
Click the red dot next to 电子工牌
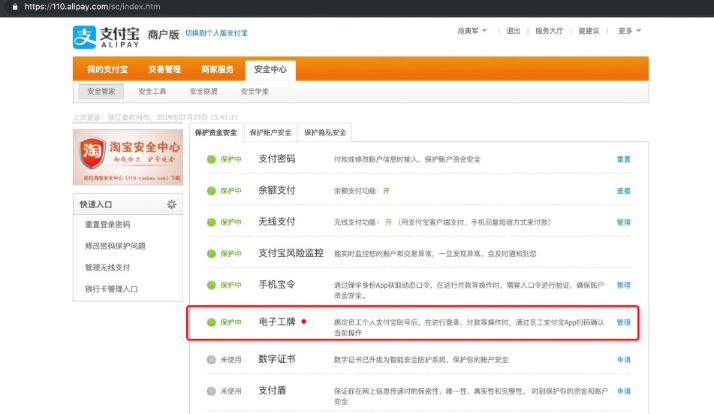304,321
